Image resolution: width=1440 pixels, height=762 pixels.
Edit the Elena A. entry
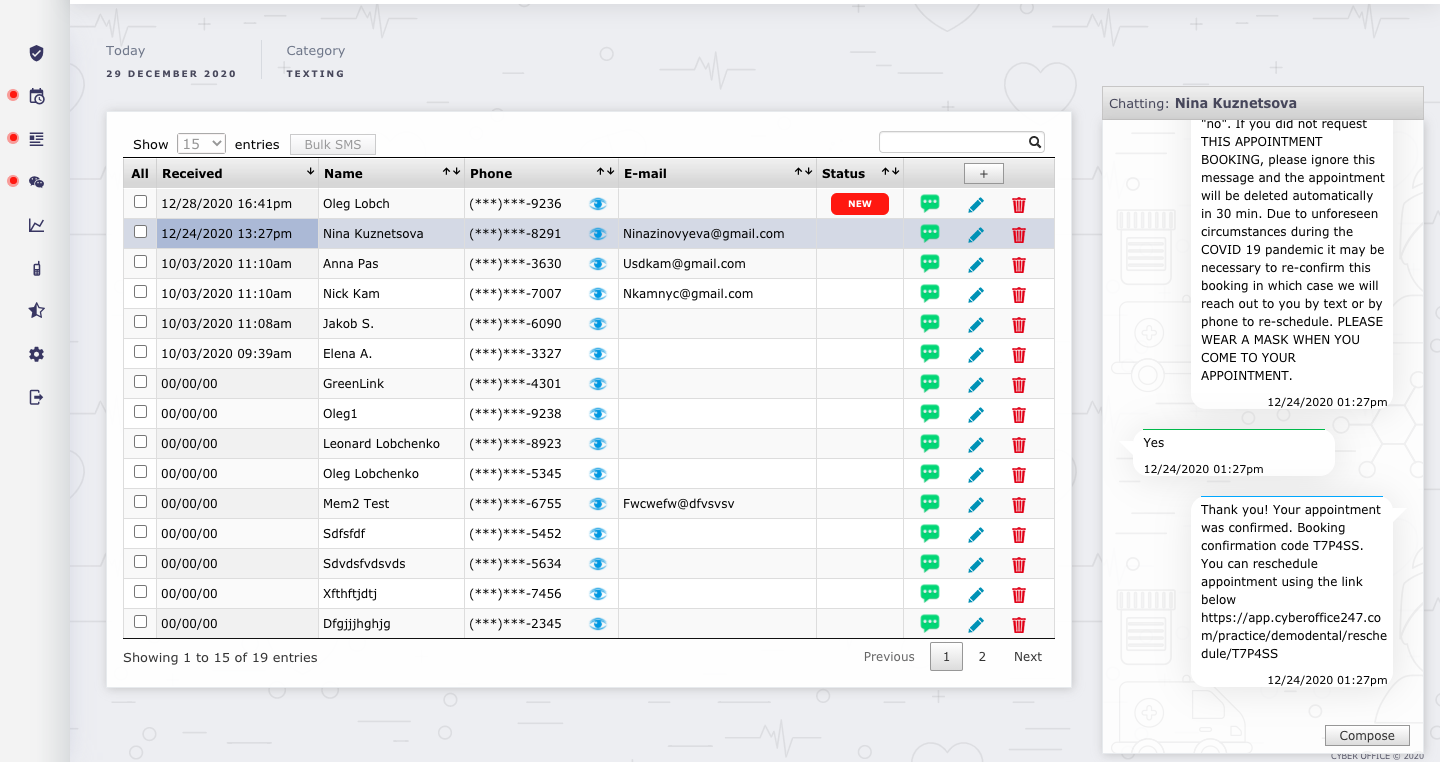coord(976,355)
